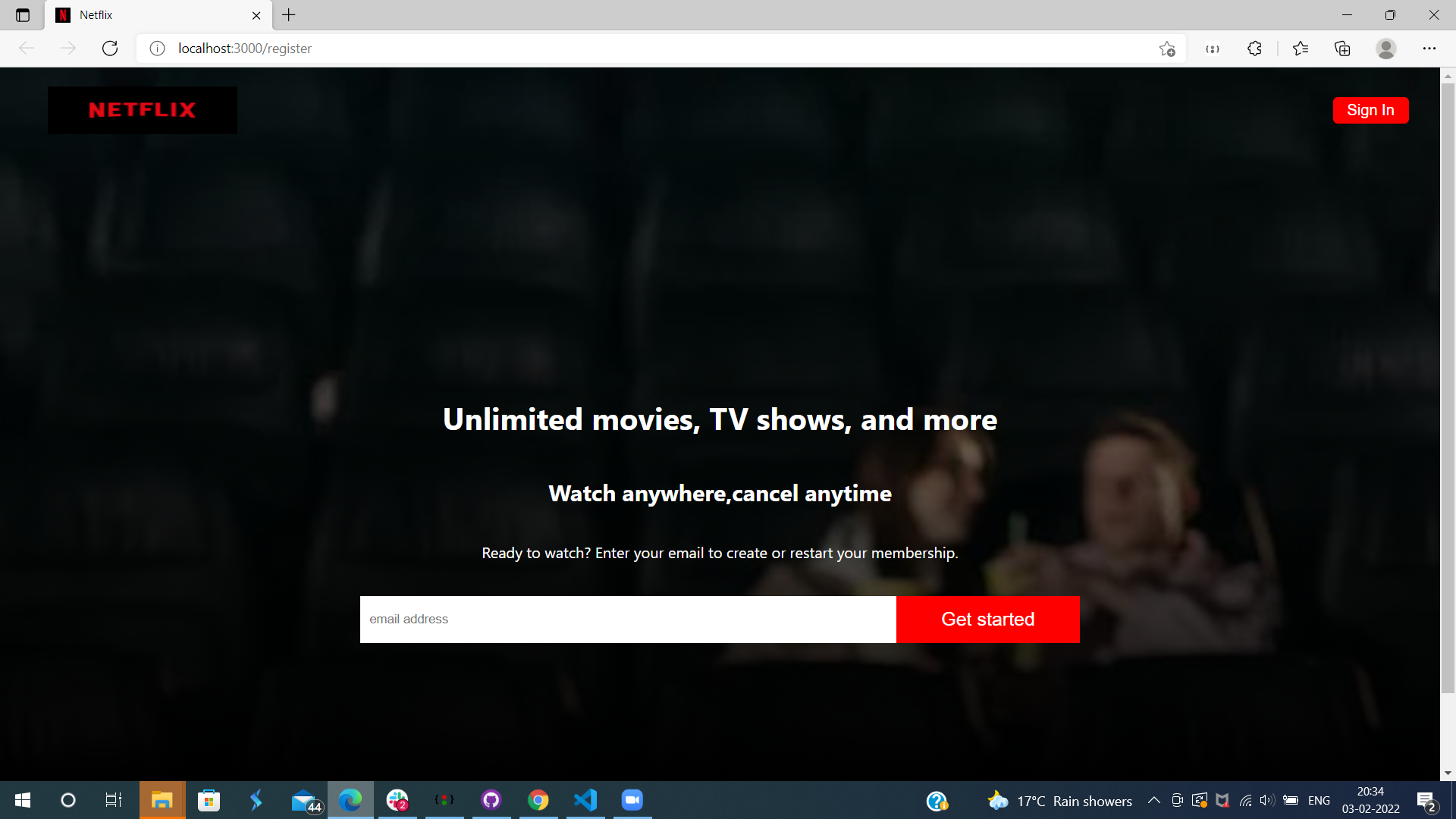
Task: Open the browser profile menu
Action: [1385, 48]
